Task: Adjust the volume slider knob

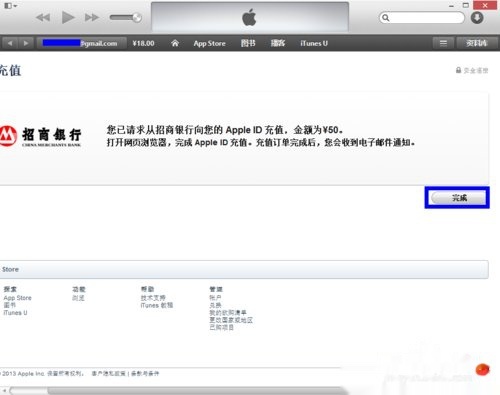Action: pos(137,17)
